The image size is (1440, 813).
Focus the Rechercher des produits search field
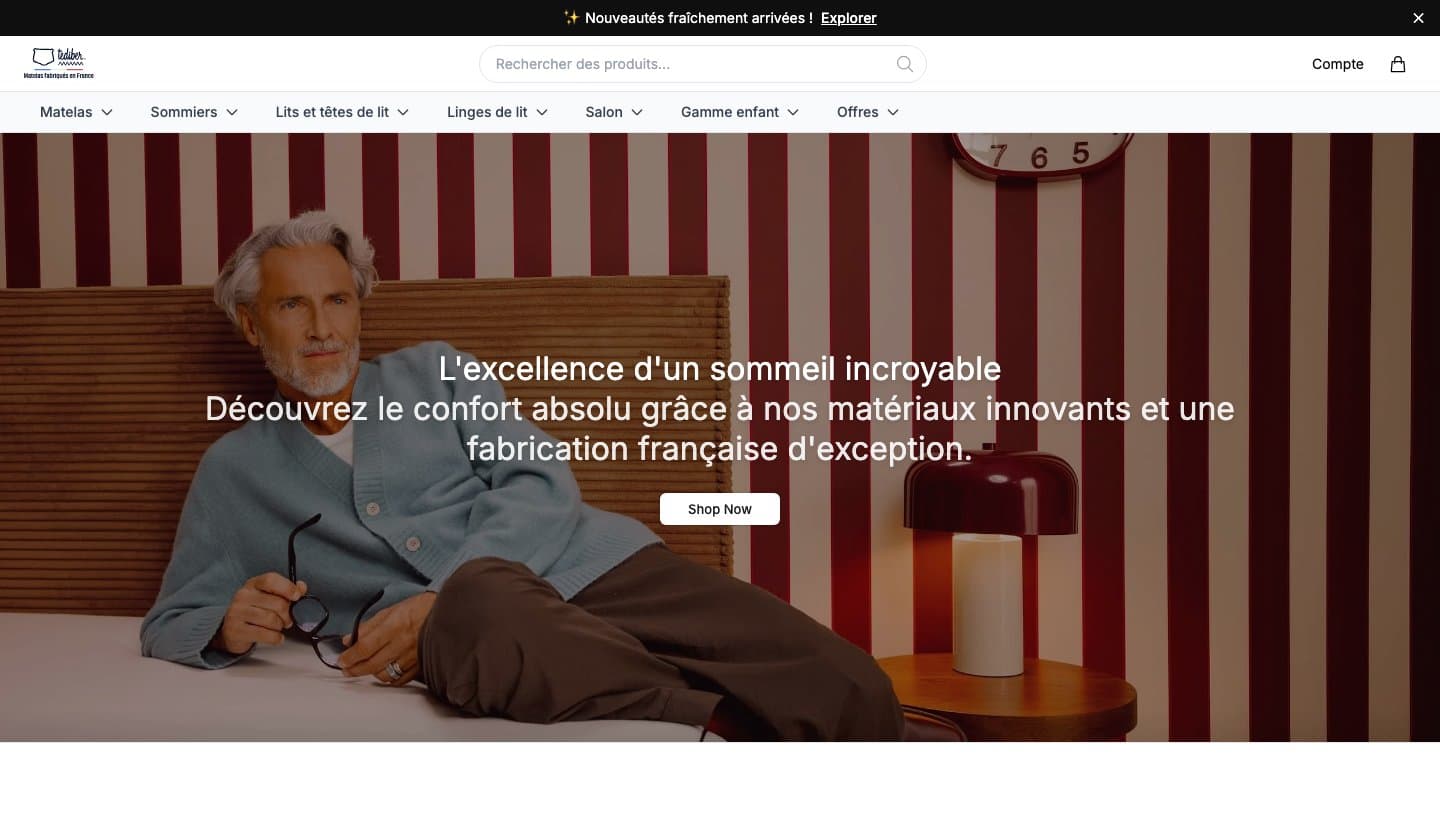(x=703, y=64)
